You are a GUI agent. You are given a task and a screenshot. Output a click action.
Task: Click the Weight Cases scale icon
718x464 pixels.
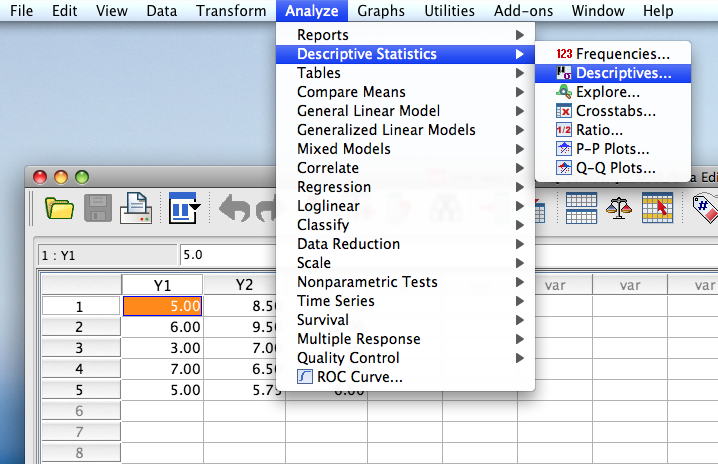pos(619,208)
